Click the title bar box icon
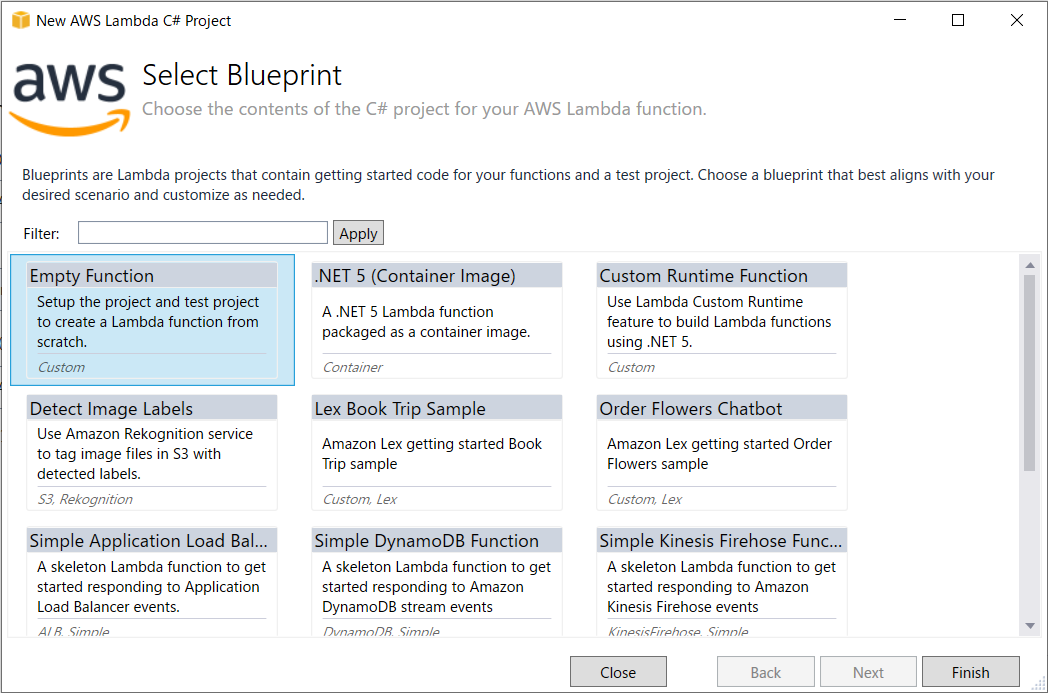This screenshot has height=693, width=1048. coord(21,21)
